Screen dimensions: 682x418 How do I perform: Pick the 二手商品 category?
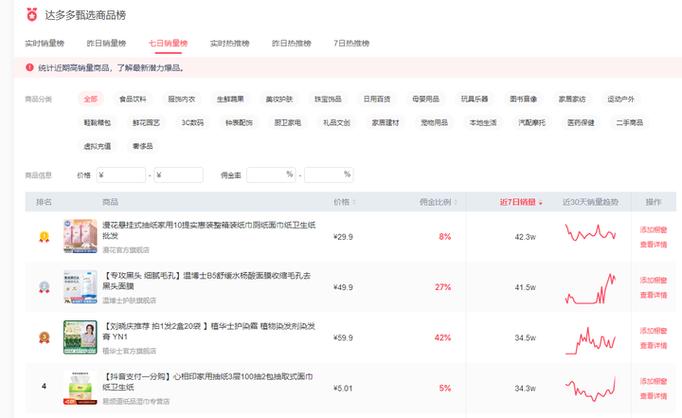[x=629, y=123]
